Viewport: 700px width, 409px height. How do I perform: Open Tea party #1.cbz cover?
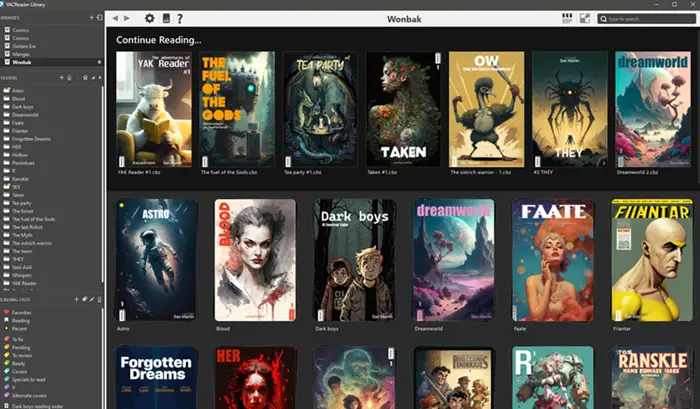pyautogui.click(x=320, y=109)
